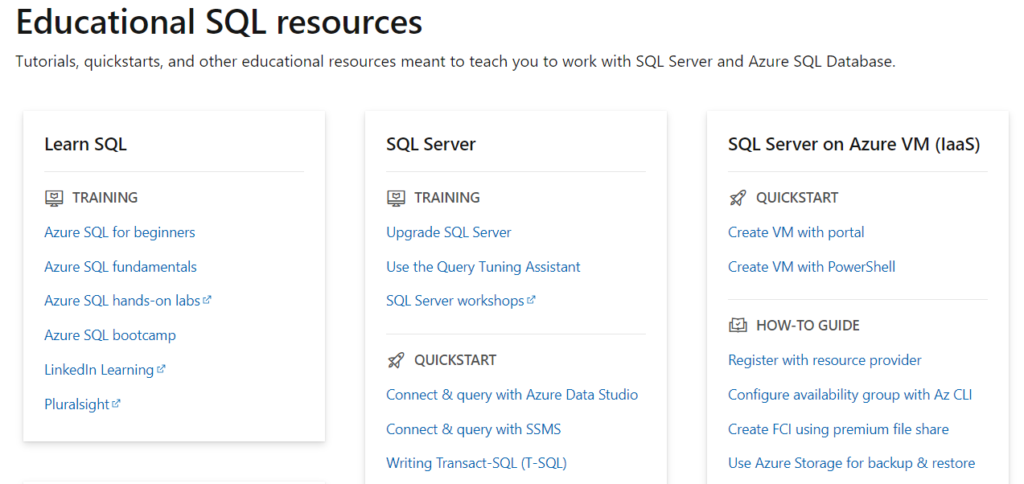
Task: Click external-link icon after SQL Server workshops
Action: tap(531, 300)
